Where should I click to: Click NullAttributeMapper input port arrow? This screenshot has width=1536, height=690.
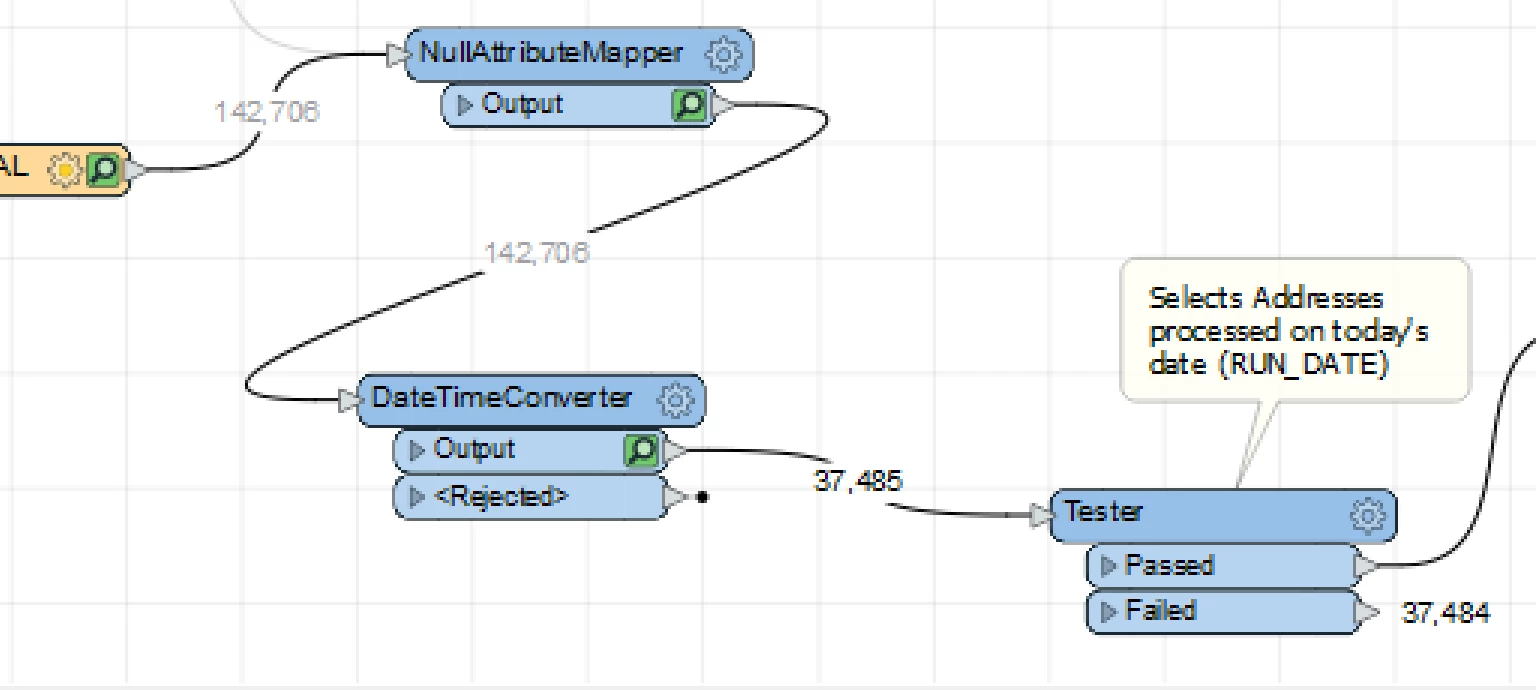(x=397, y=54)
